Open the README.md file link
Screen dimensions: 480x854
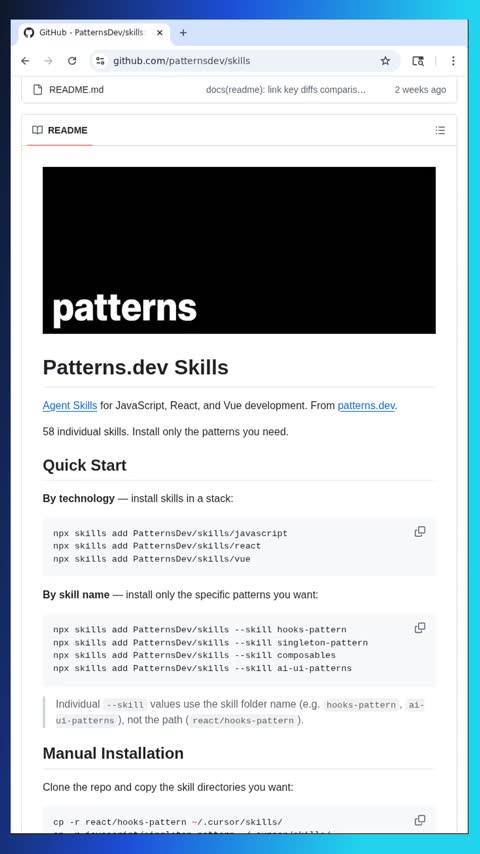[76, 90]
